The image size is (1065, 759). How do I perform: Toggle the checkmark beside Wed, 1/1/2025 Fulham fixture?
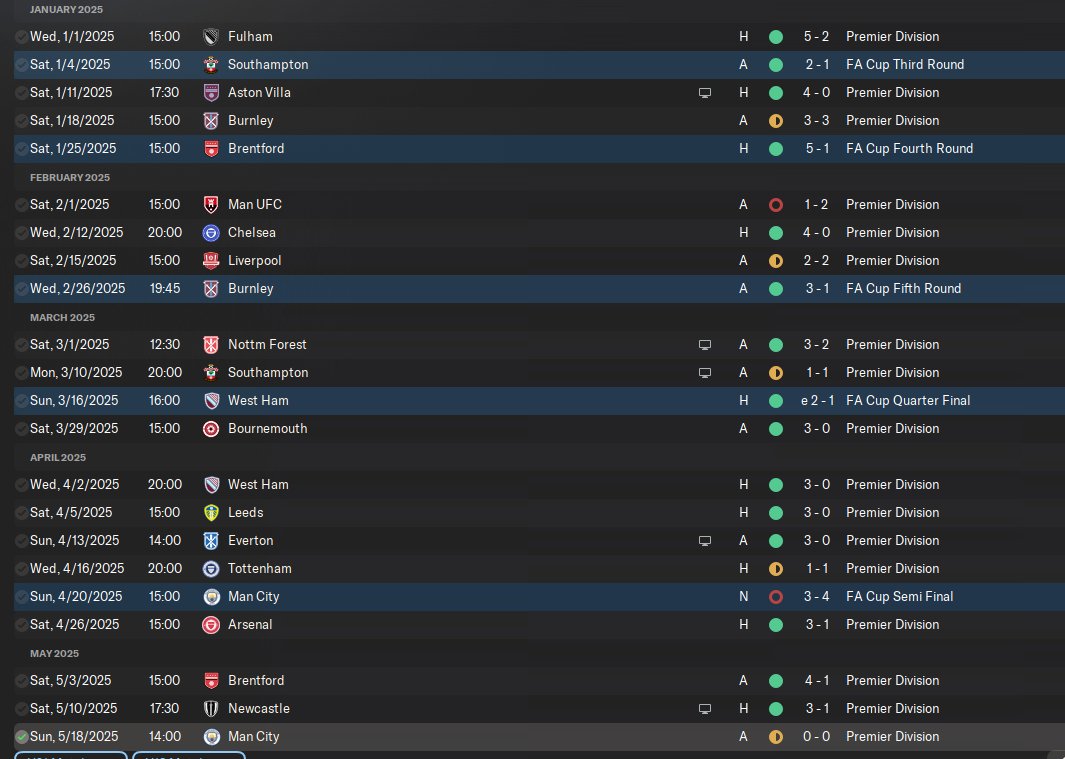tap(22, 36)
